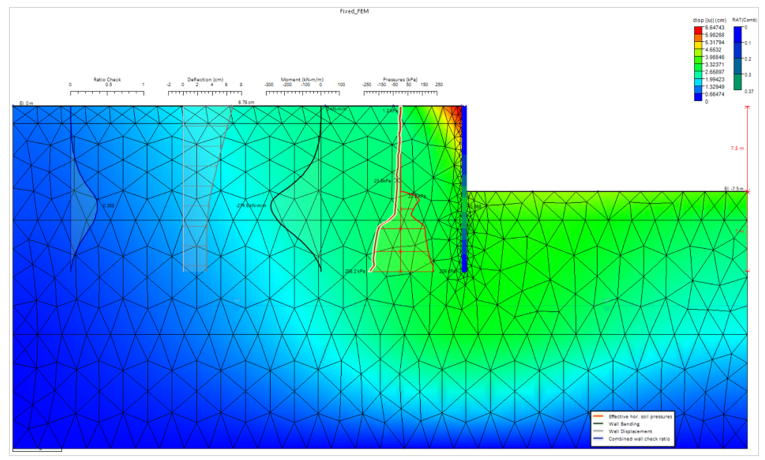Screen dimensions: 765x460
Task: Click 'Wall Displacement' legend entry
Action: (x=630, y=431)
